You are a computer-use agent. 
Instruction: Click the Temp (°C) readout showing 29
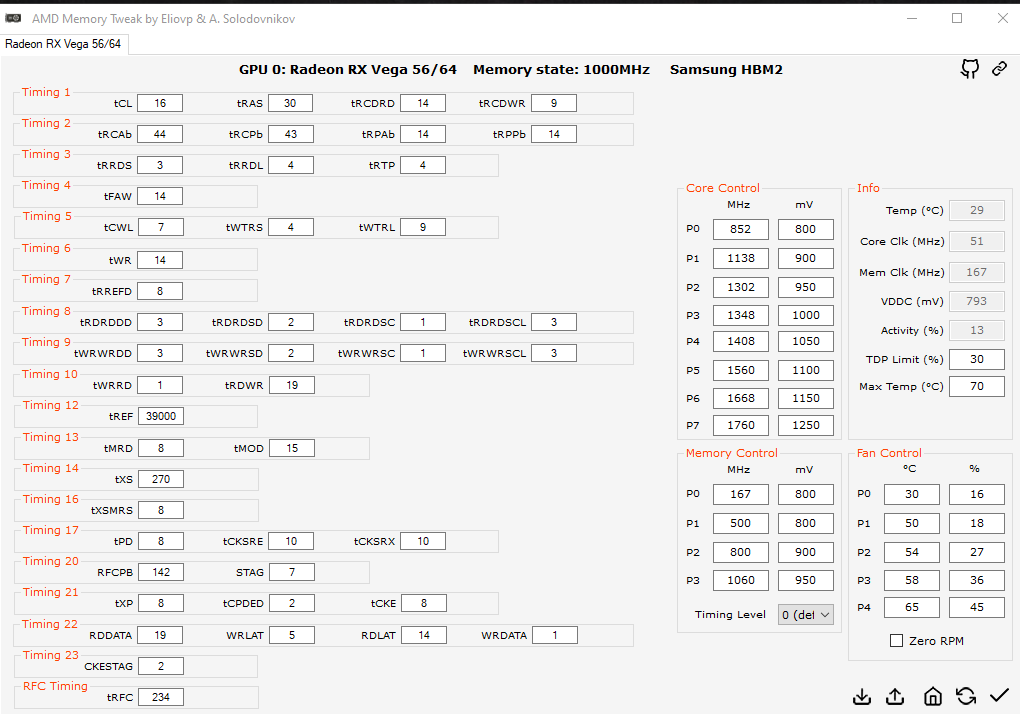click(976, 210)
